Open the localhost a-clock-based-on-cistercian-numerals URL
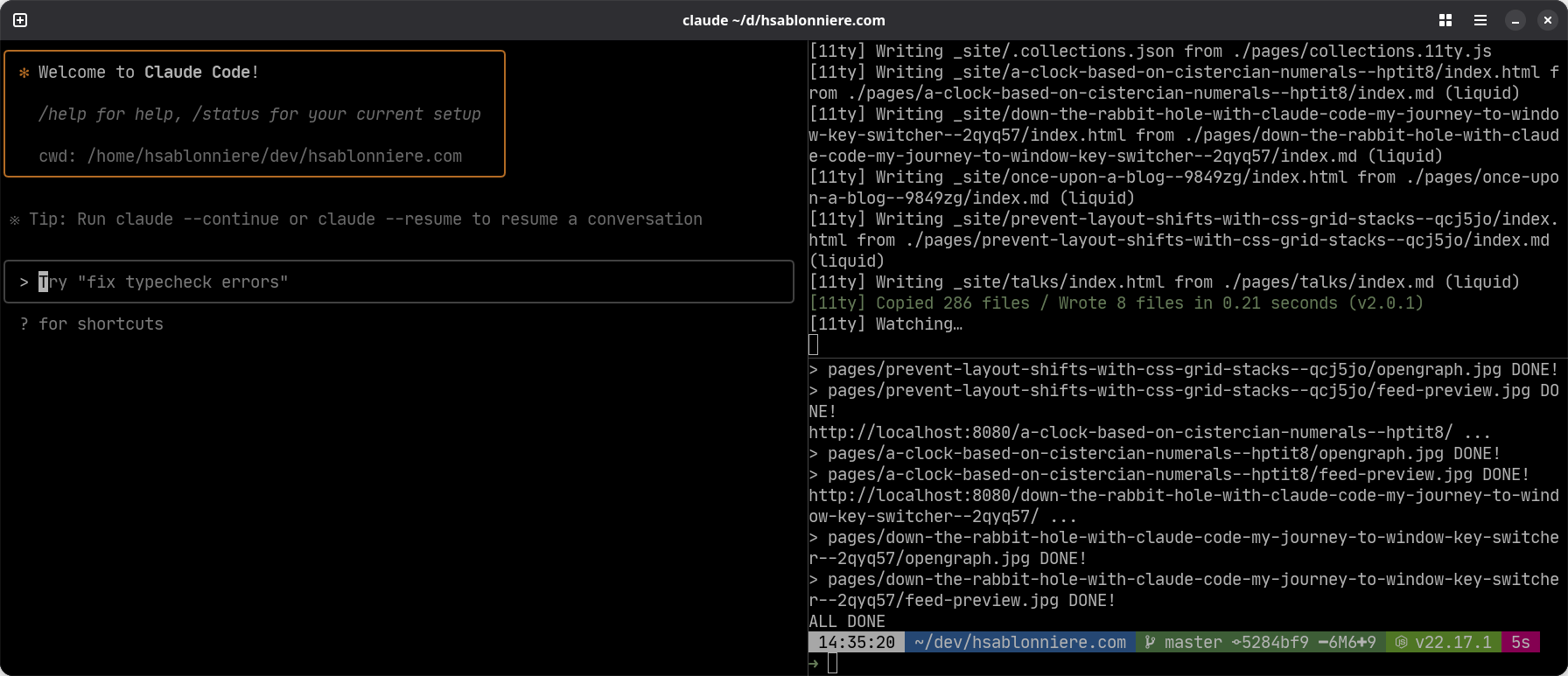1568x676 pixels. [x=1130, y=432]
